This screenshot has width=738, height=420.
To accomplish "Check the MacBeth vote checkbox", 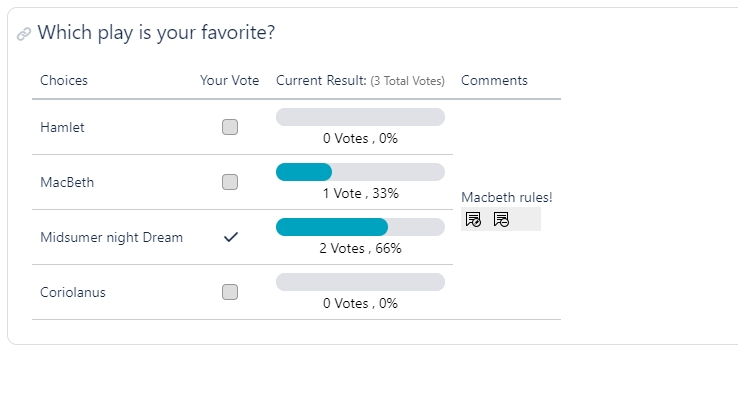I will point(230,182).
